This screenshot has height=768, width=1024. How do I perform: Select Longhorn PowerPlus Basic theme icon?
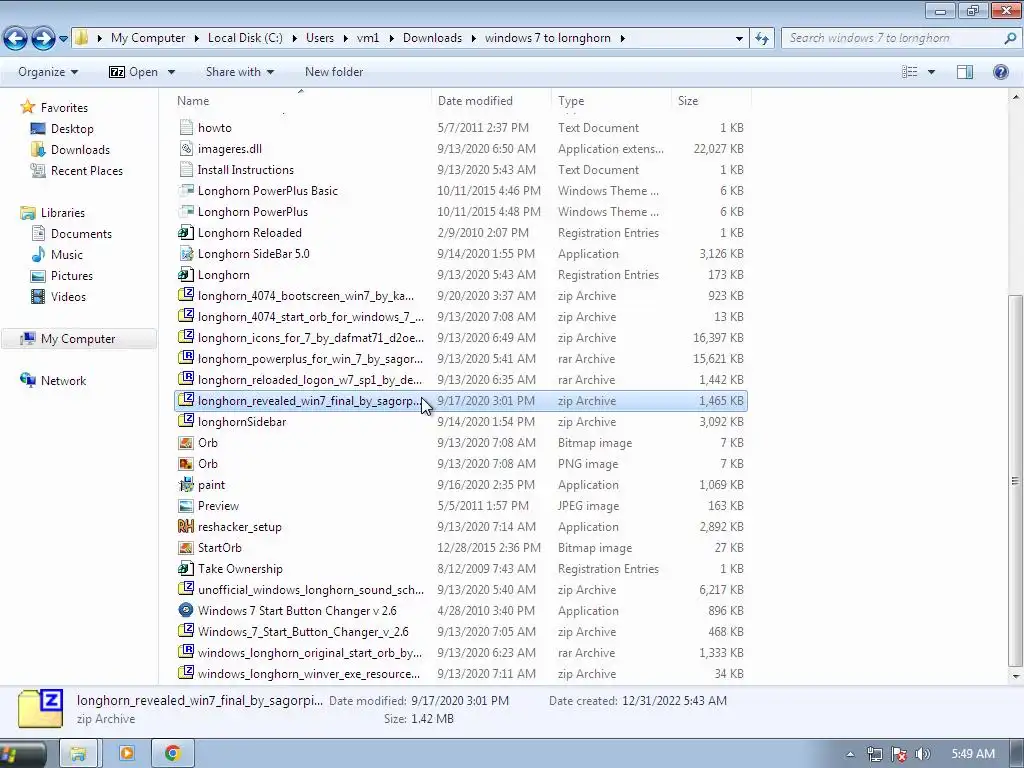186,191
